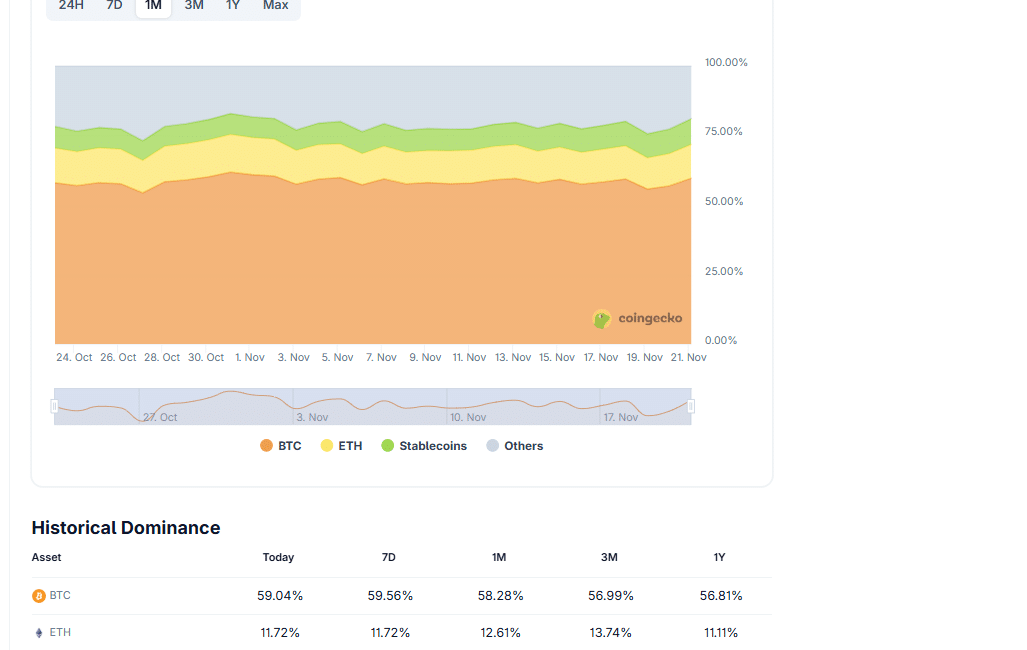Click the CoinGecko logo watermark

coord(637,319)
